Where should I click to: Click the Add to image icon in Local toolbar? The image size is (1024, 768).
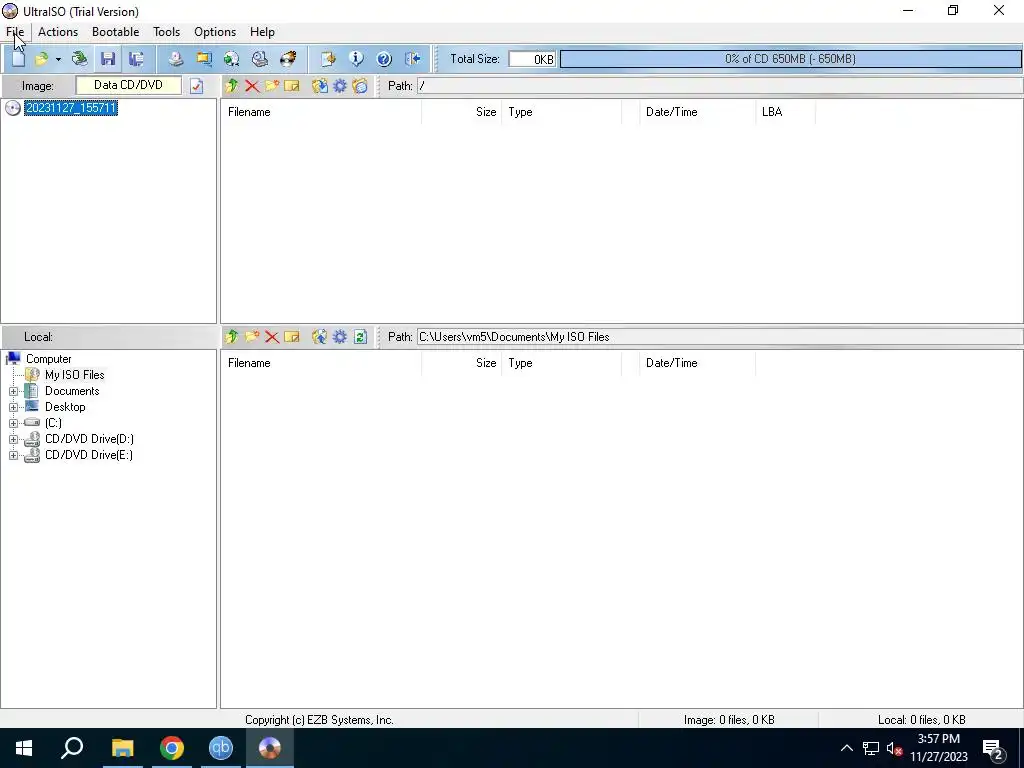319,337
